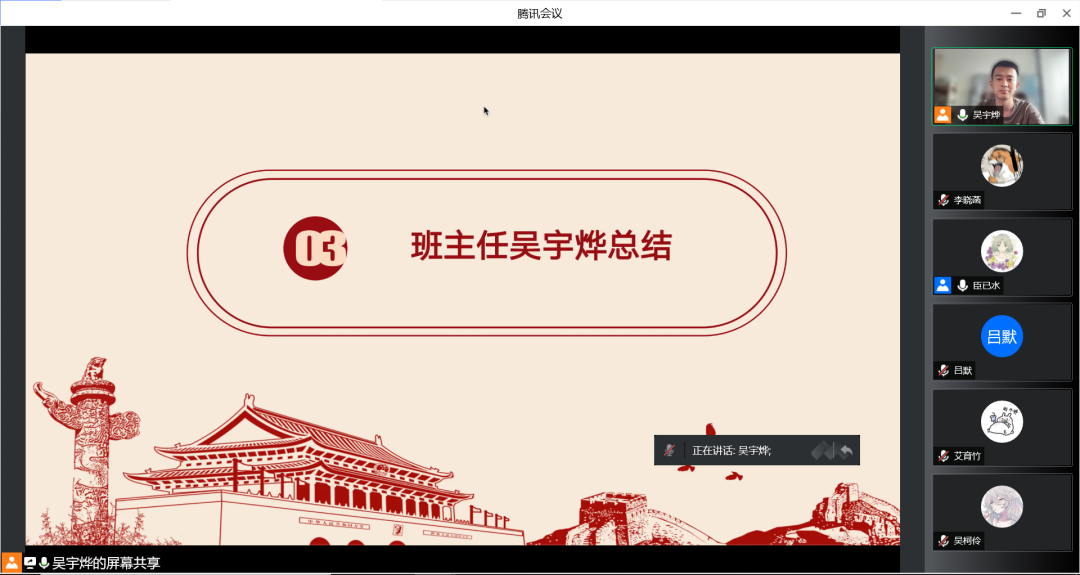The image size is (1080, 575).
Task: Click the 吴宇烨的屏幕共享 label
Action: coord(106,563)
